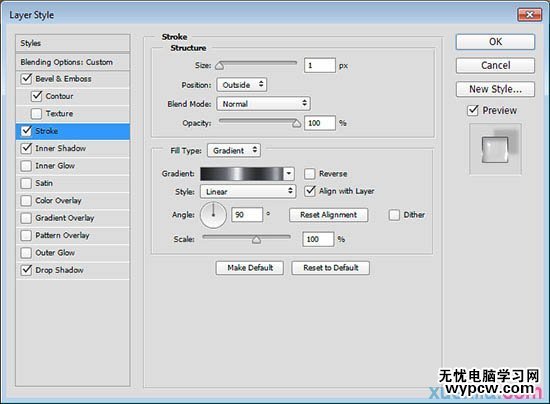
Task: Select the Gradient Overlay effect row
Action: click(73, 218)
